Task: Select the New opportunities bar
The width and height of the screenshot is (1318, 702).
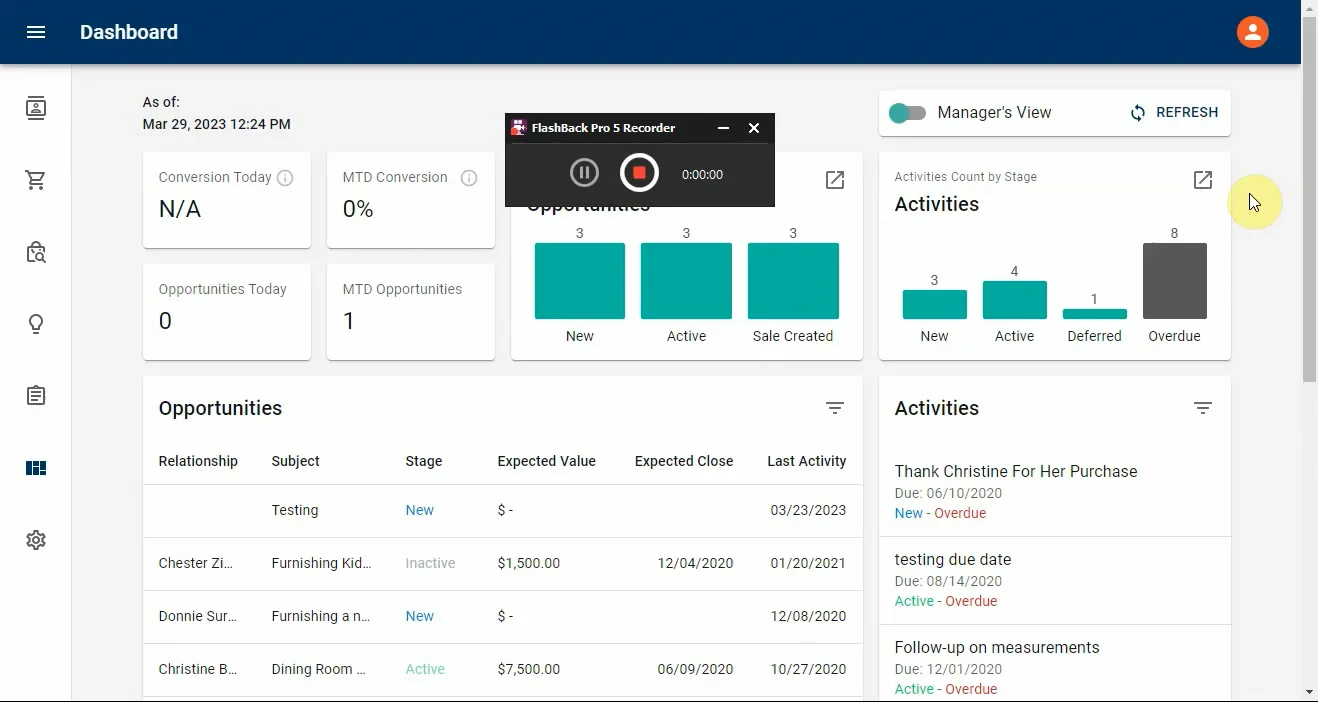Action: click(580, 281)
